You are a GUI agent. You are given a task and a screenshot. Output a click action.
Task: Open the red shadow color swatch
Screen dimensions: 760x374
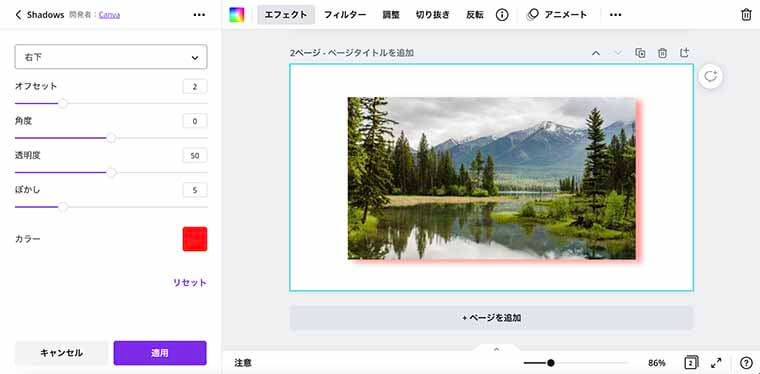(x=195, y=239)
